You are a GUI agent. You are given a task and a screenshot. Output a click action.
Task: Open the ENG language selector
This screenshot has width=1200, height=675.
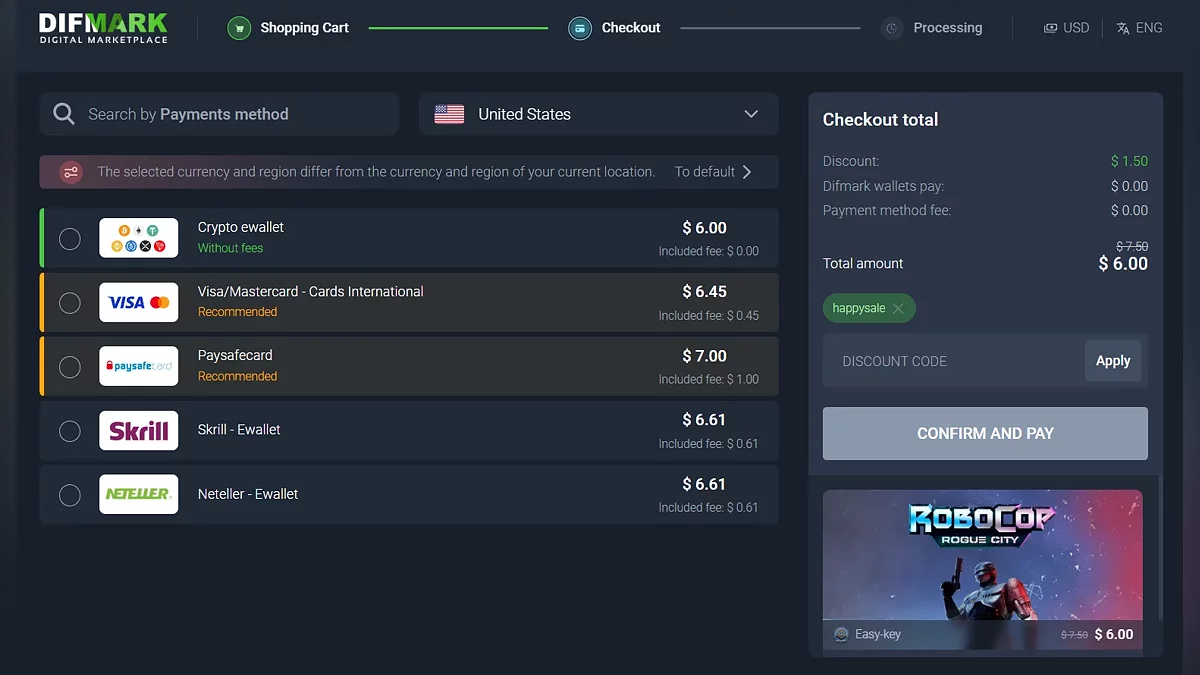click(1139, 28)
